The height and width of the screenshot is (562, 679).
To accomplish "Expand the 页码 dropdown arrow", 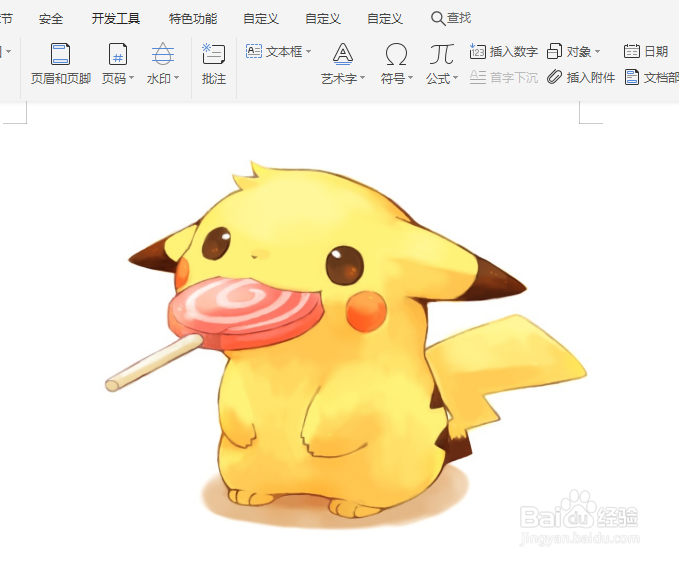I will point(132,78).
